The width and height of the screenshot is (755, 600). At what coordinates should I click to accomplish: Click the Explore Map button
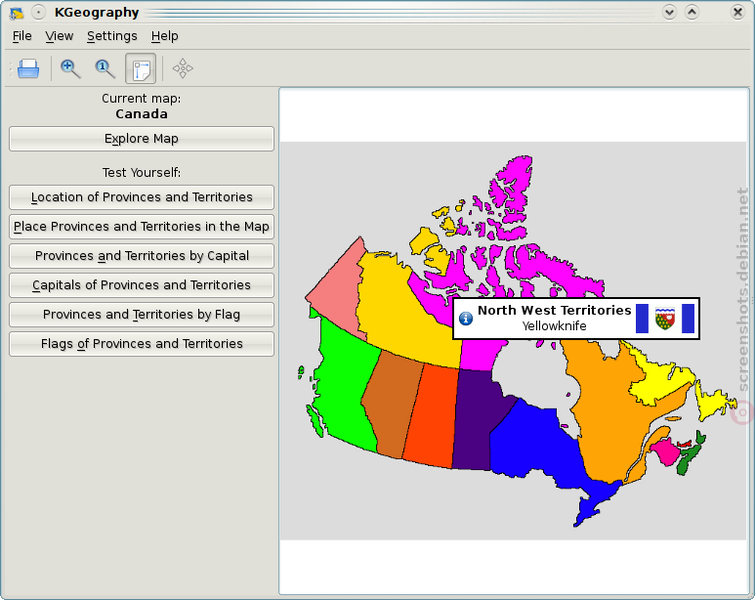coord(142,139)
